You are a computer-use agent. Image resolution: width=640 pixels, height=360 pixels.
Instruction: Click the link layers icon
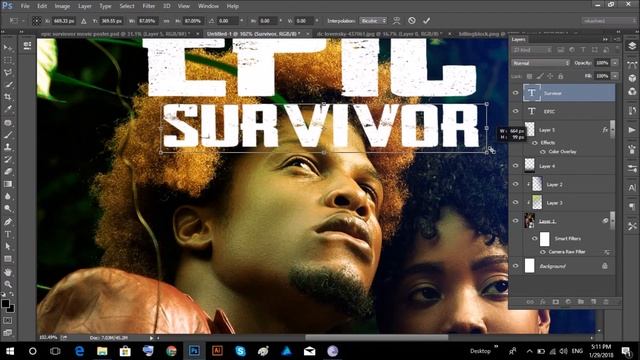pos(530,302)
